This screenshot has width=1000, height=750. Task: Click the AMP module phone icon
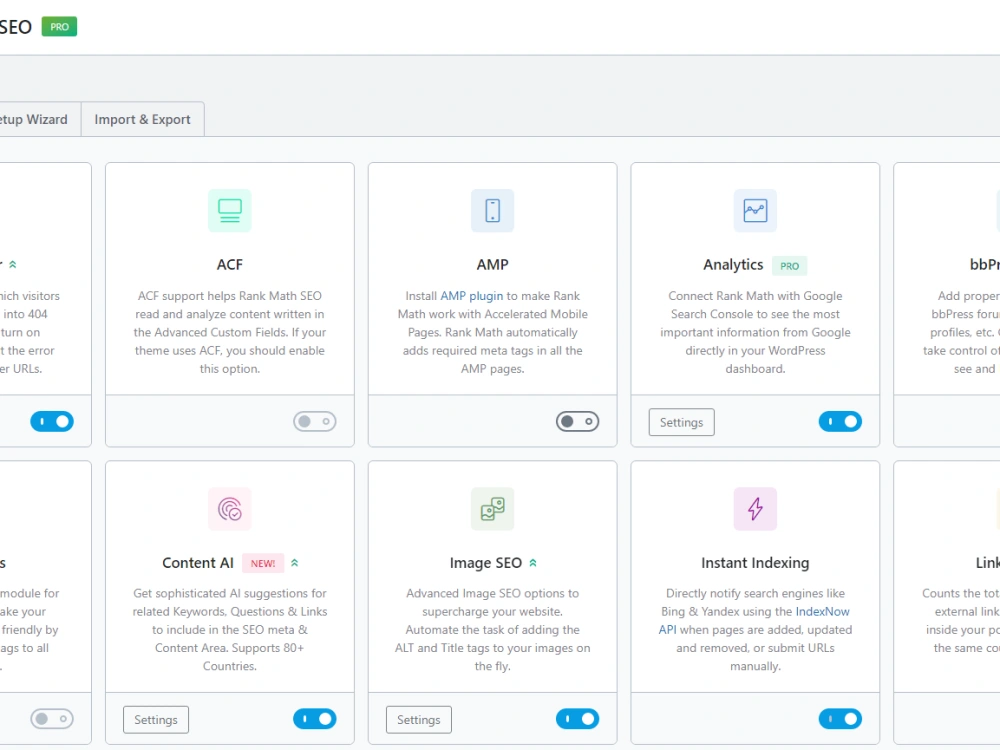pos(492,210)
